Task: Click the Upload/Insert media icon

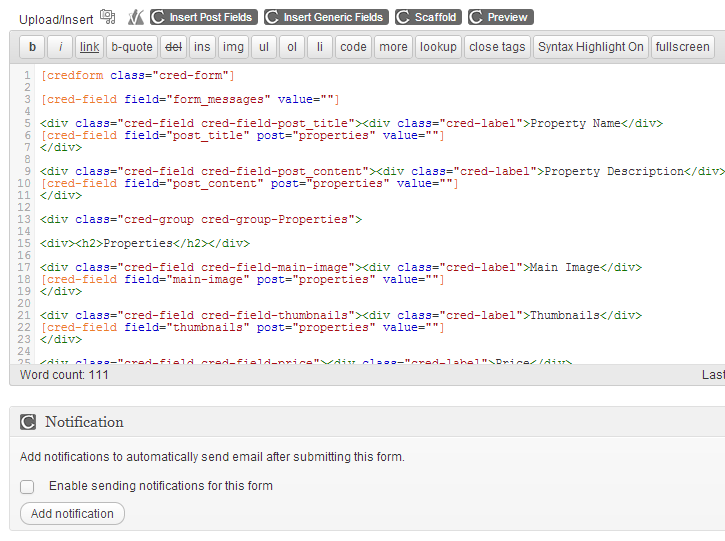Action: 108,17
